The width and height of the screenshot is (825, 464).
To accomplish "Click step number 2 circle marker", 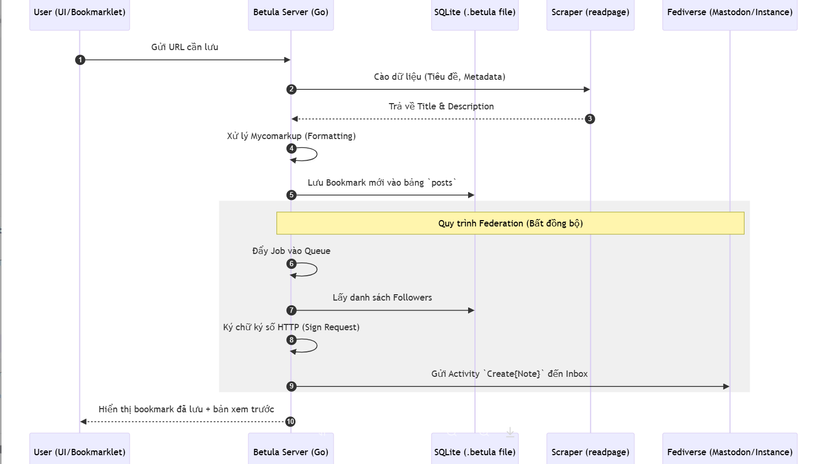I will pyautogui.click(x=291, y=90).
